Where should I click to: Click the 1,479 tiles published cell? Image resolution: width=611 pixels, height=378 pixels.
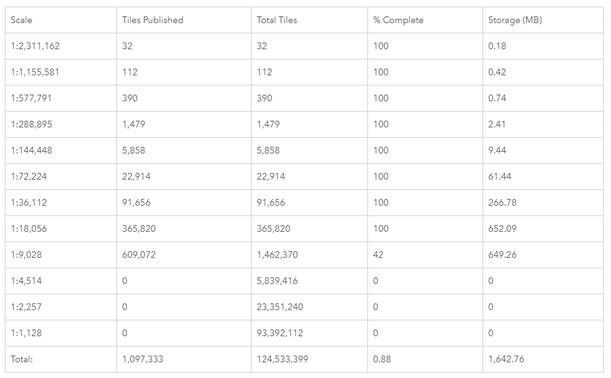(x=184, y=124)
